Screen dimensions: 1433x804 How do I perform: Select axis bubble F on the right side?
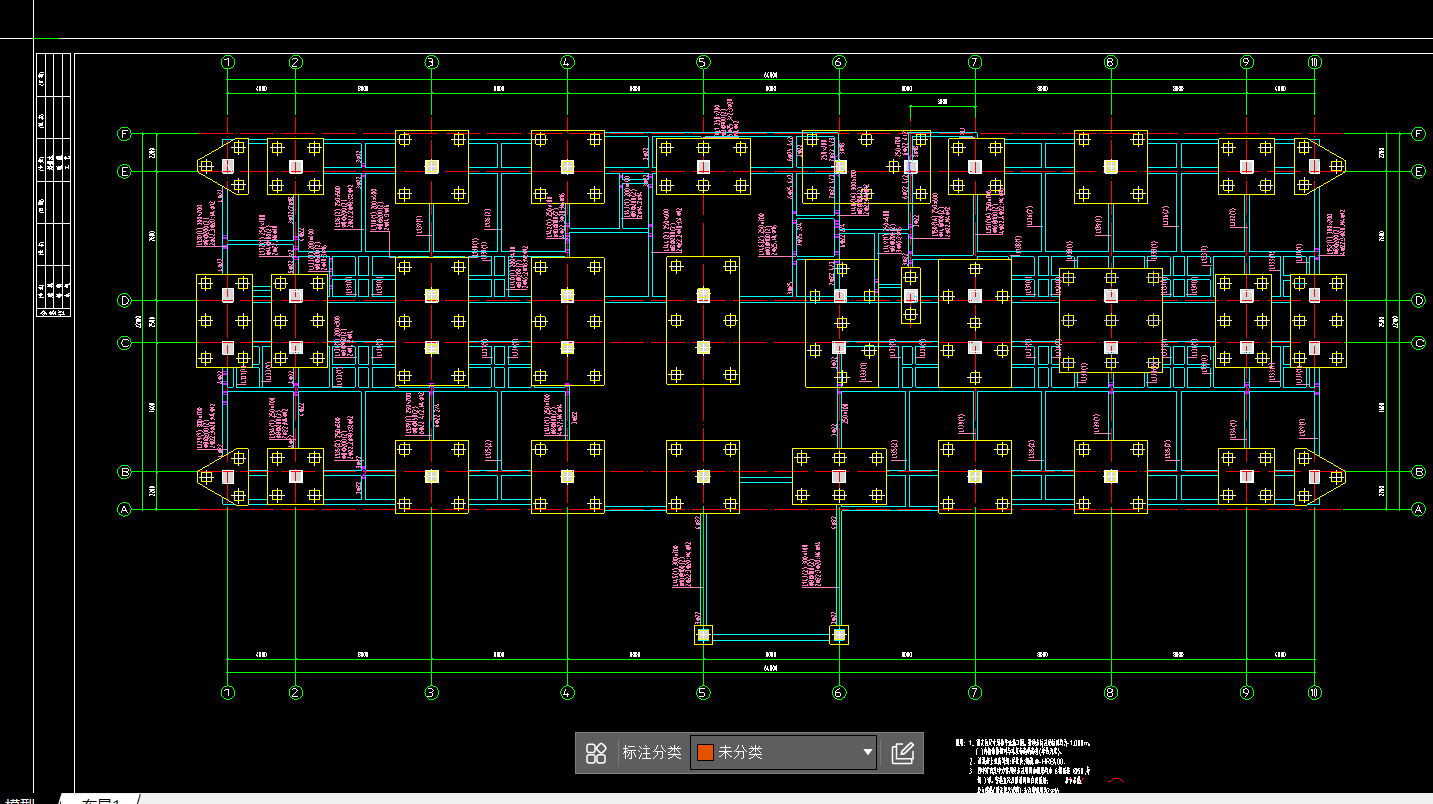click(x=1418, y=134)
